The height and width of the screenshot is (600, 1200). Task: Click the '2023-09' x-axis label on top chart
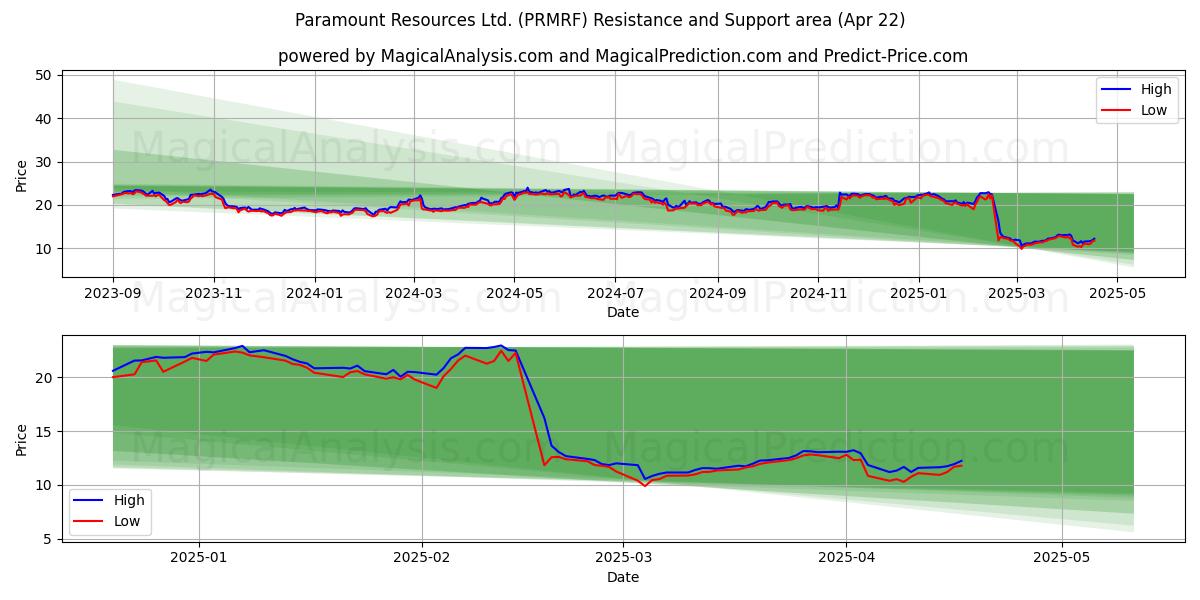tap(113, 295)
